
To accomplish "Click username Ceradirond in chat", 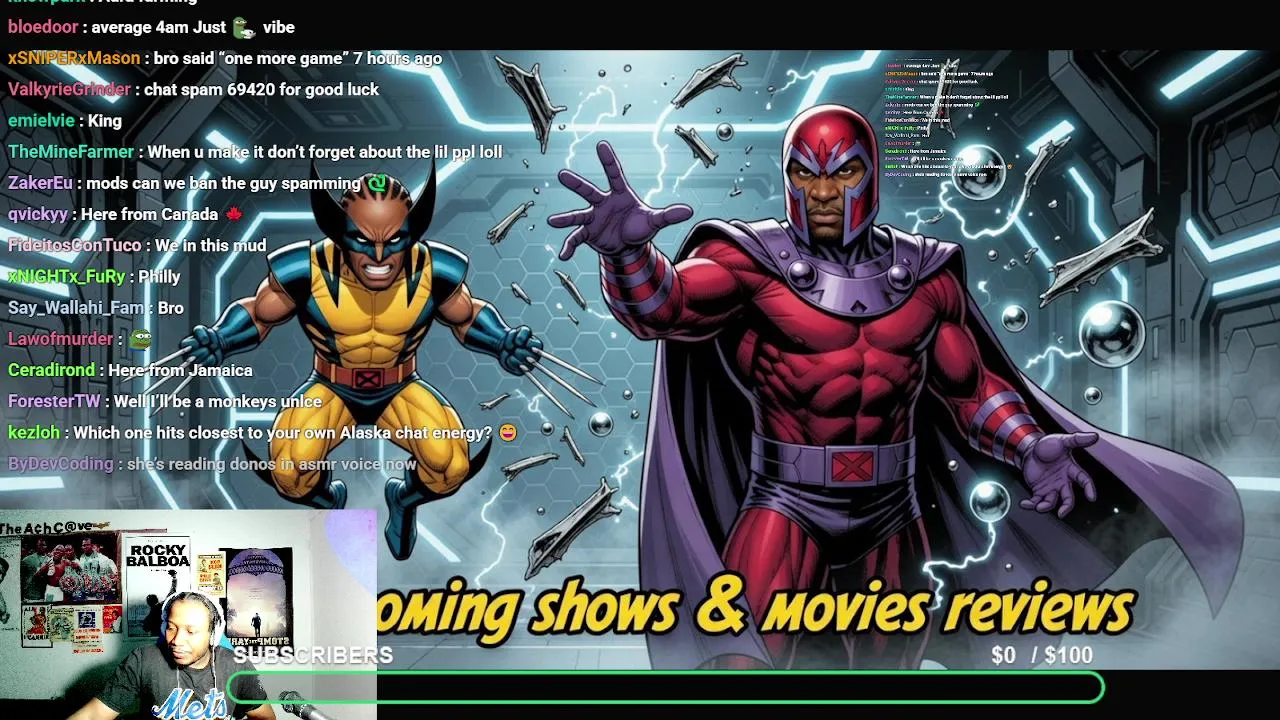I will click(51, 370).
